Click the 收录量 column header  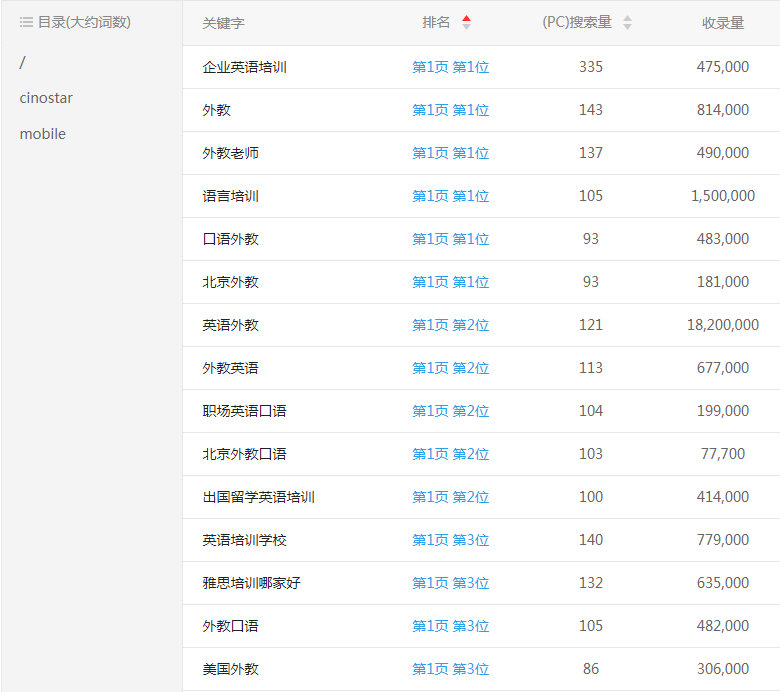(722, 23)
